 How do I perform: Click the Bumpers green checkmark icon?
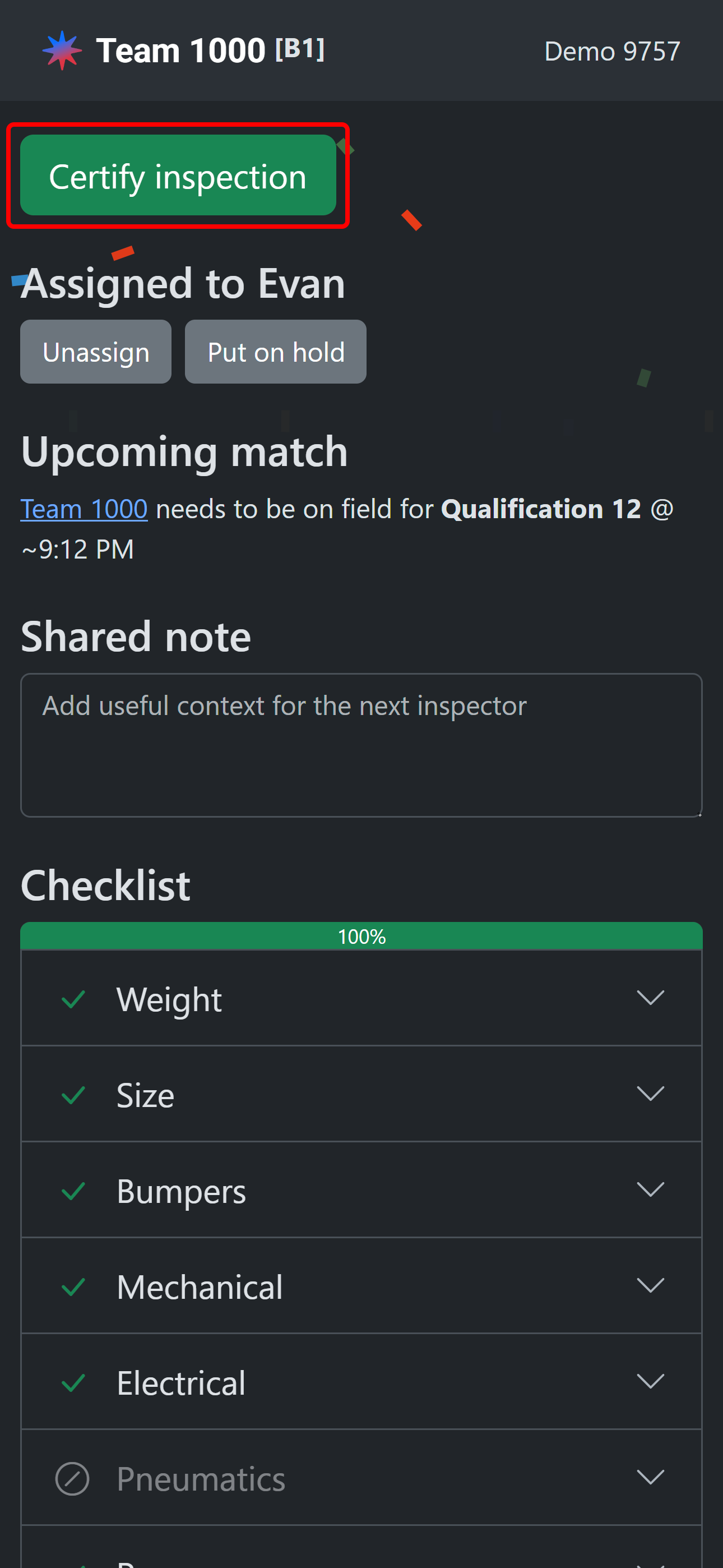tap(73, 1191)
